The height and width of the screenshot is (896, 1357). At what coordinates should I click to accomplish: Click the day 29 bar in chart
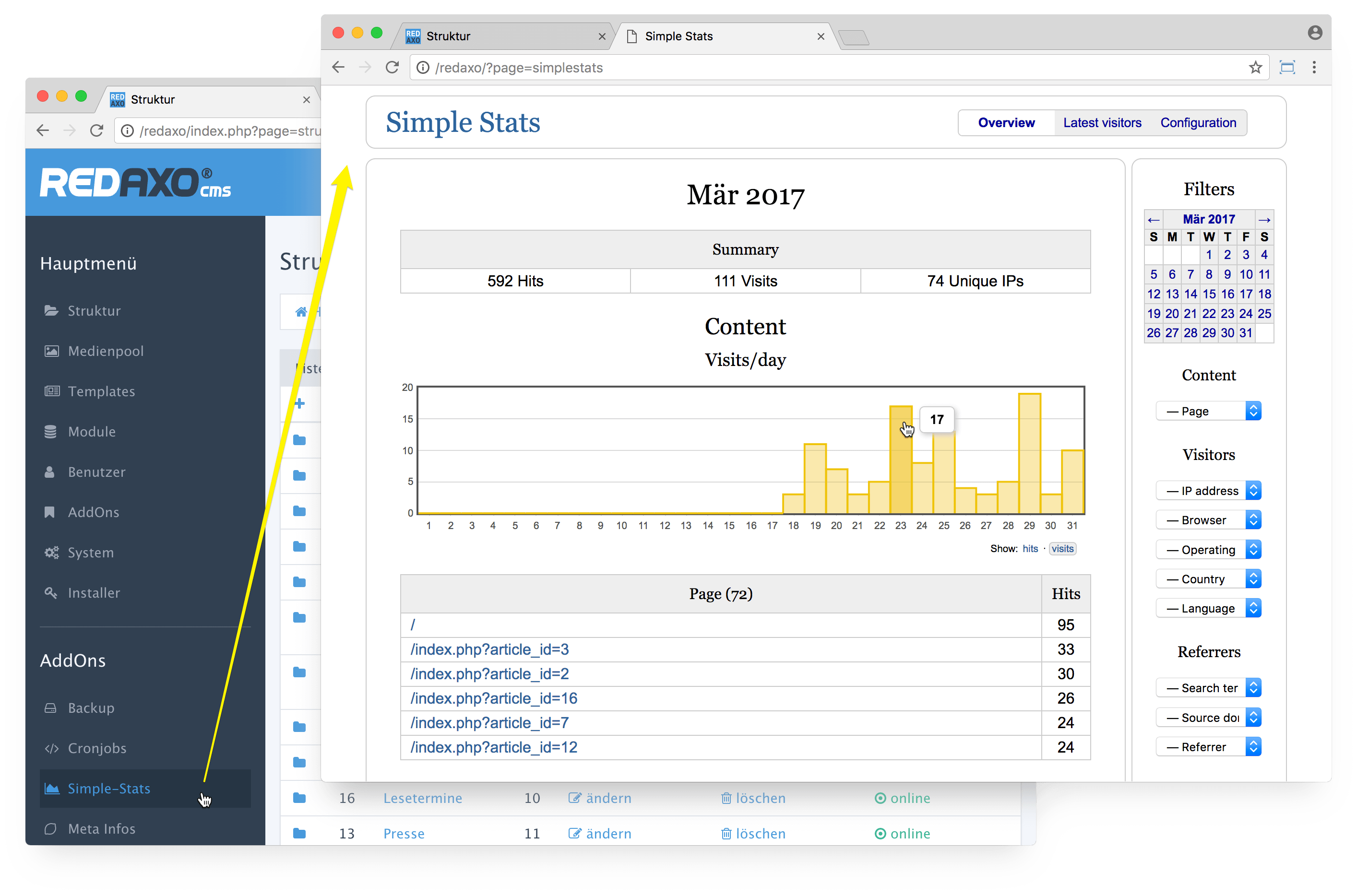point(1029,453)
